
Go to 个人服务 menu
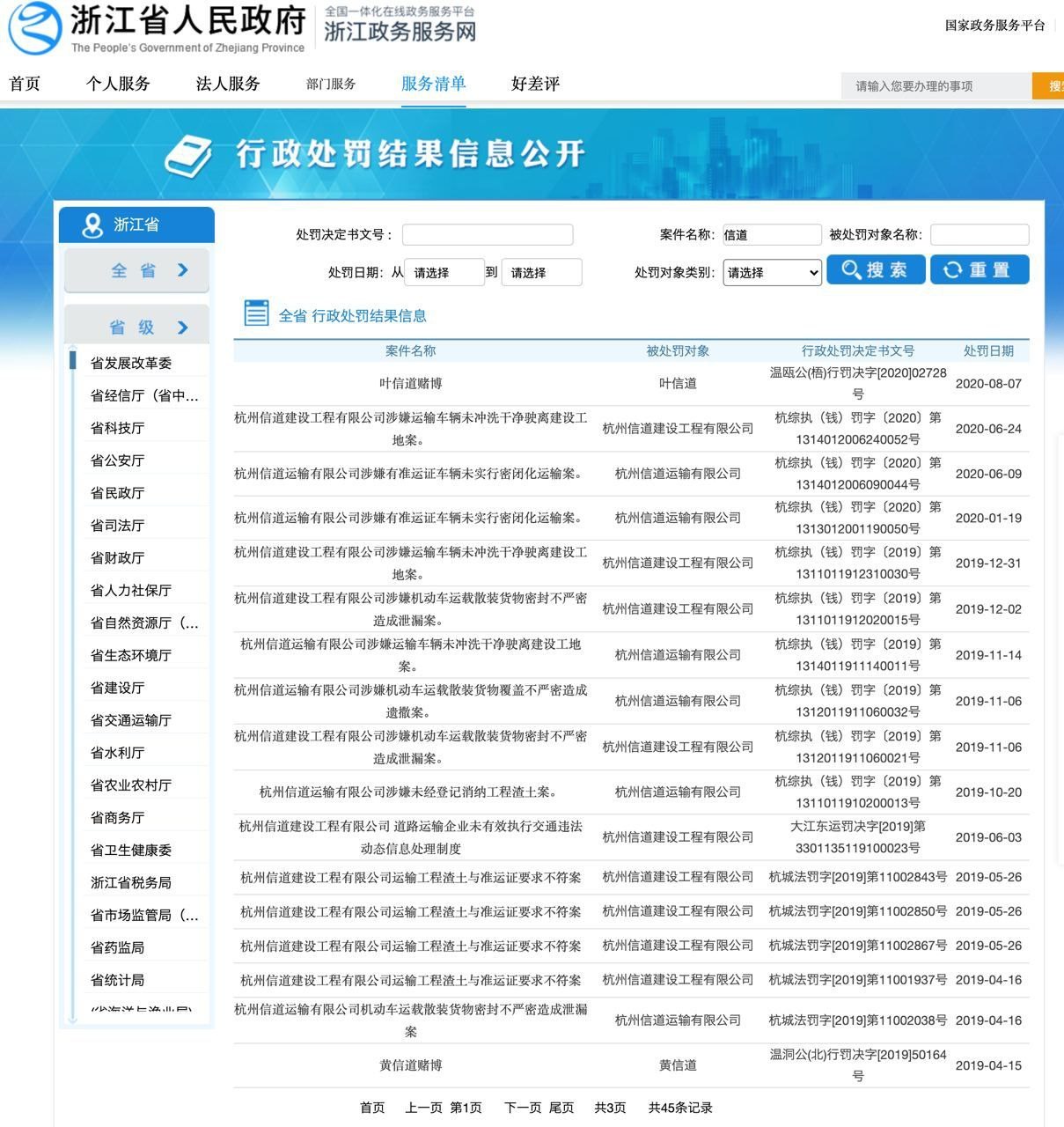pos(118,84)
